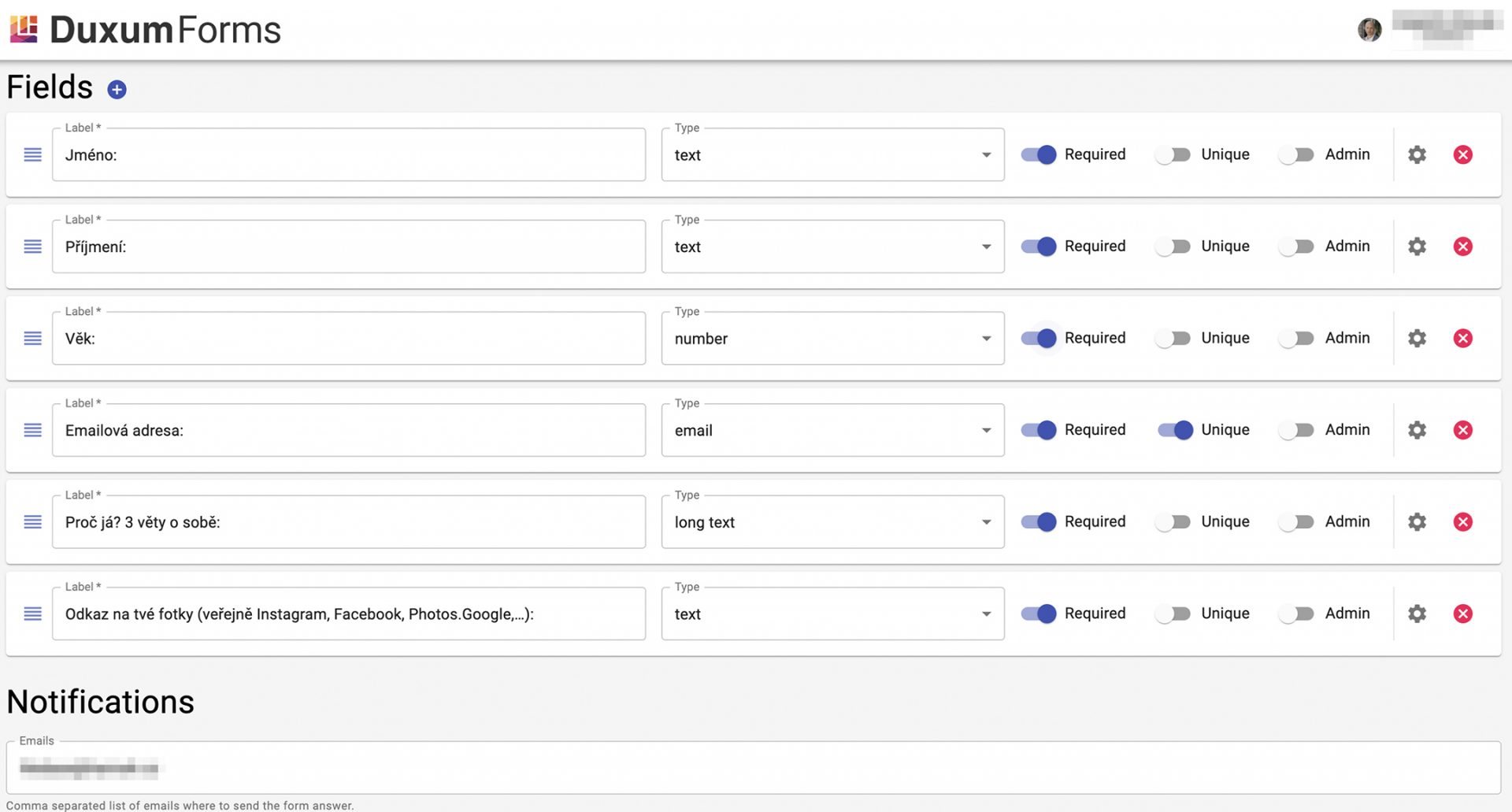Screen dimensions: 1512x812
Task: Enable Unique toggle for Příjmení field
Action: (x=1173, y=247)
